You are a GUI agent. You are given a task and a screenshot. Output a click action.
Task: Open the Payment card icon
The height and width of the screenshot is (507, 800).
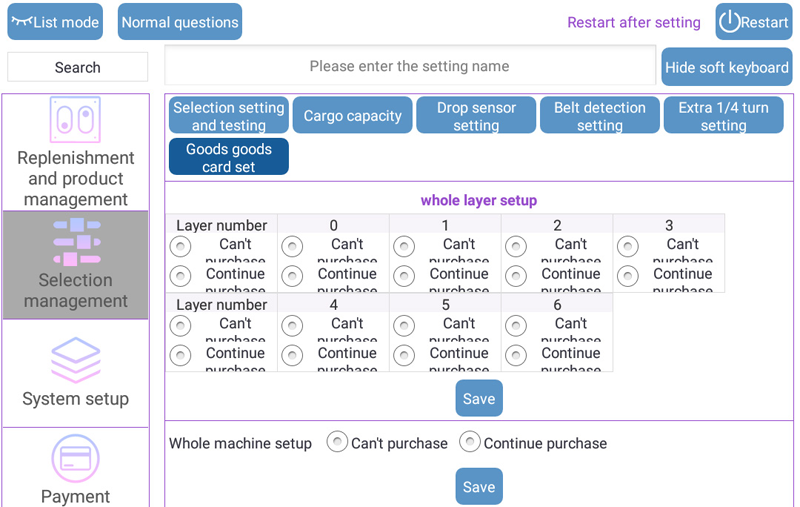pyautogui.click(x=76, y=459)
